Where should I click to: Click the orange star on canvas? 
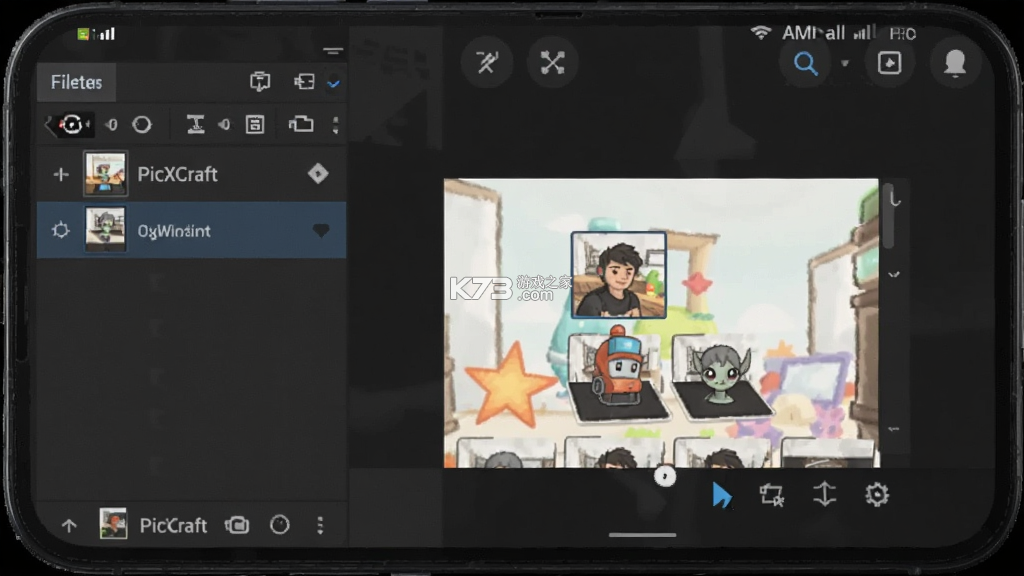pyautogui.click(x=510, y=383)
